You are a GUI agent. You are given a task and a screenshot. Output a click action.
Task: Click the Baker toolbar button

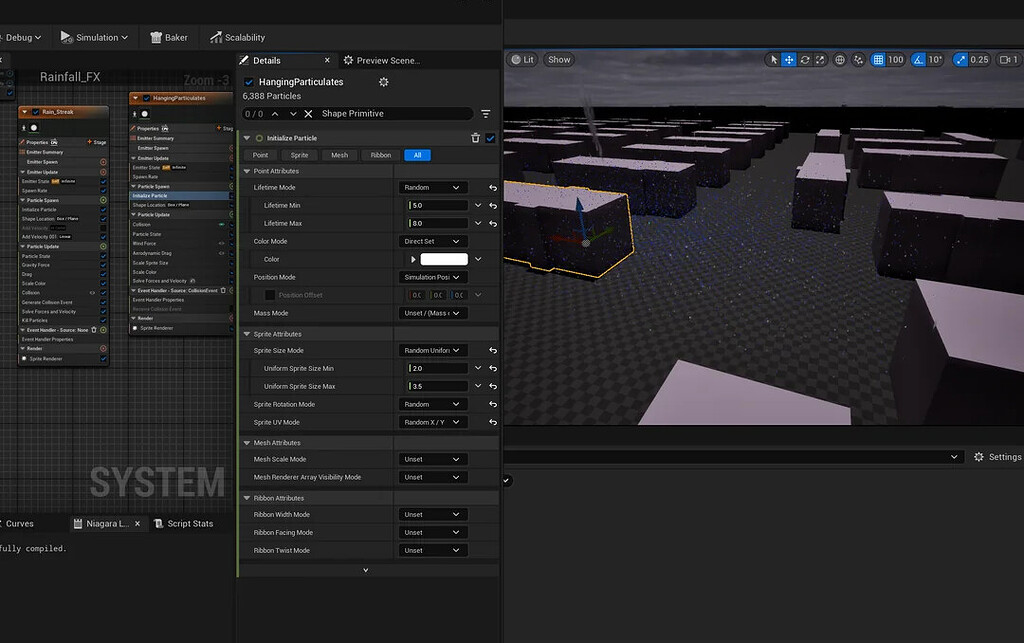(169, 38)
